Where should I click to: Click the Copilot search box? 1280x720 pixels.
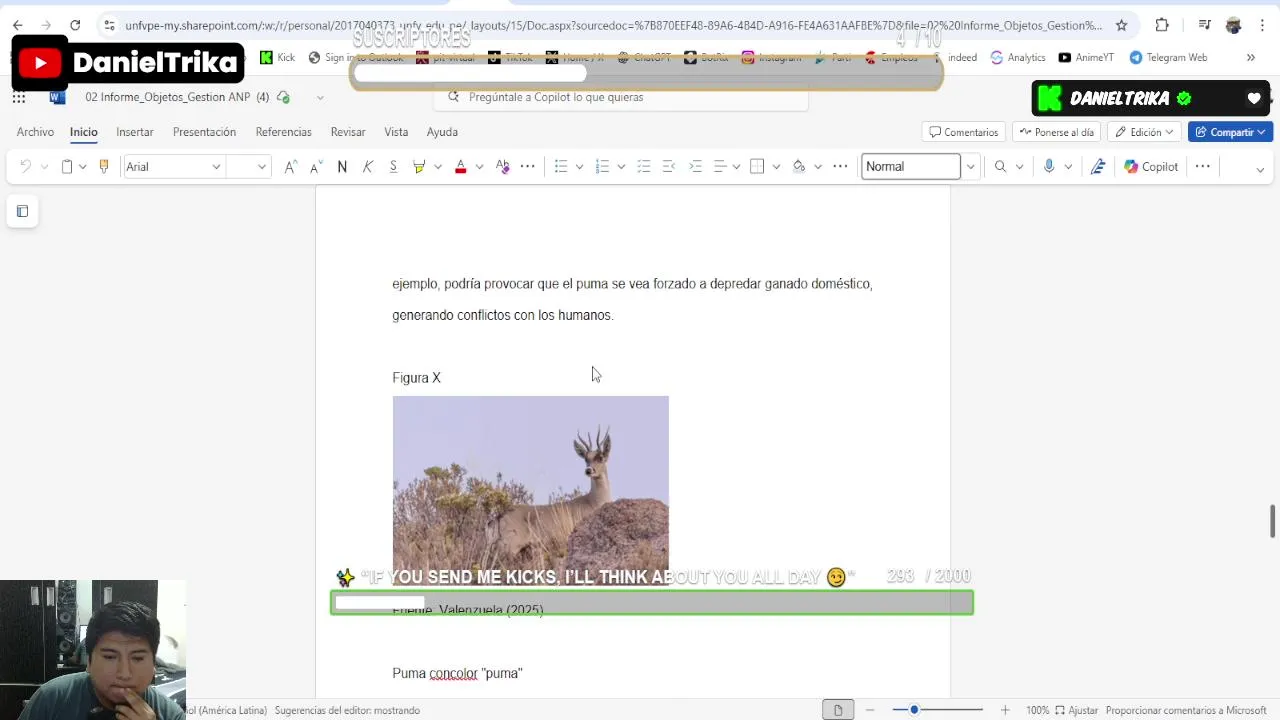(x=620, y=97)
